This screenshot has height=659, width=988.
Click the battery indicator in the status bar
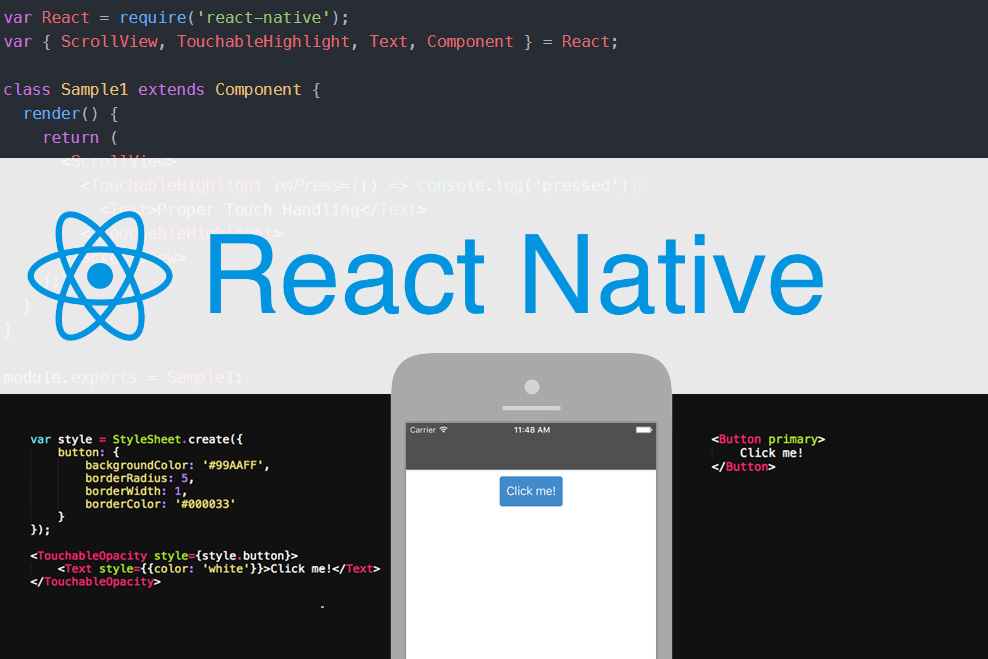pyautogui.click(x=643, y=429)
